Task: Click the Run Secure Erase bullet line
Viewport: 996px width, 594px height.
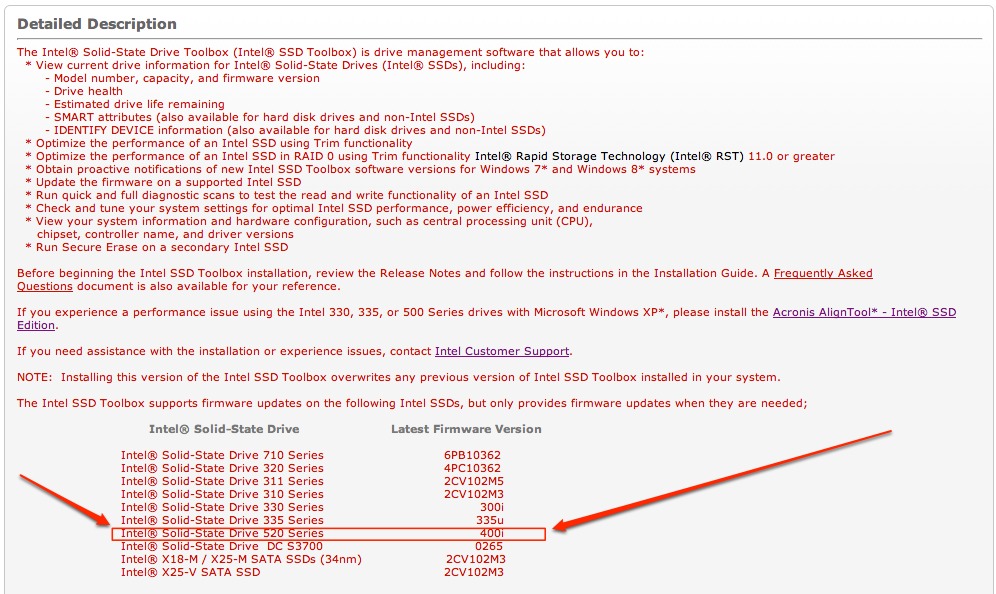Action: pyautogui.click(x=157, y=247)
